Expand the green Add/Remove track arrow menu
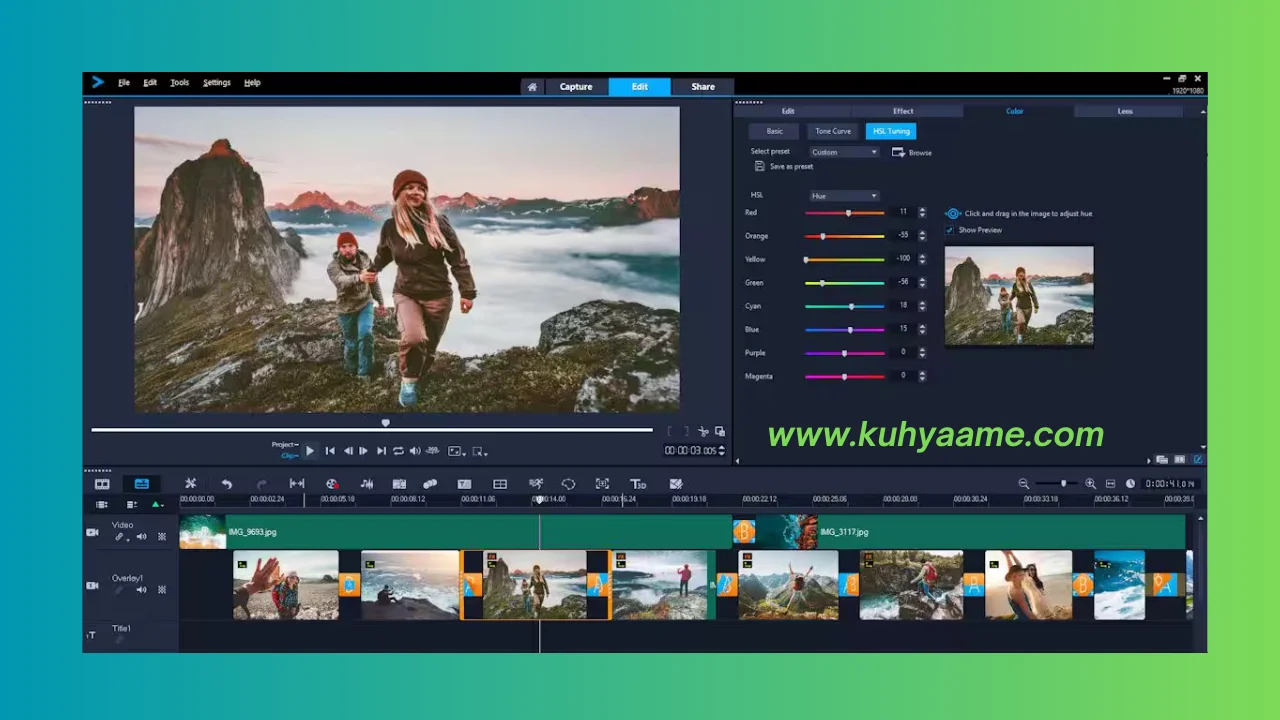The image size is (1280, 720). 157,505
